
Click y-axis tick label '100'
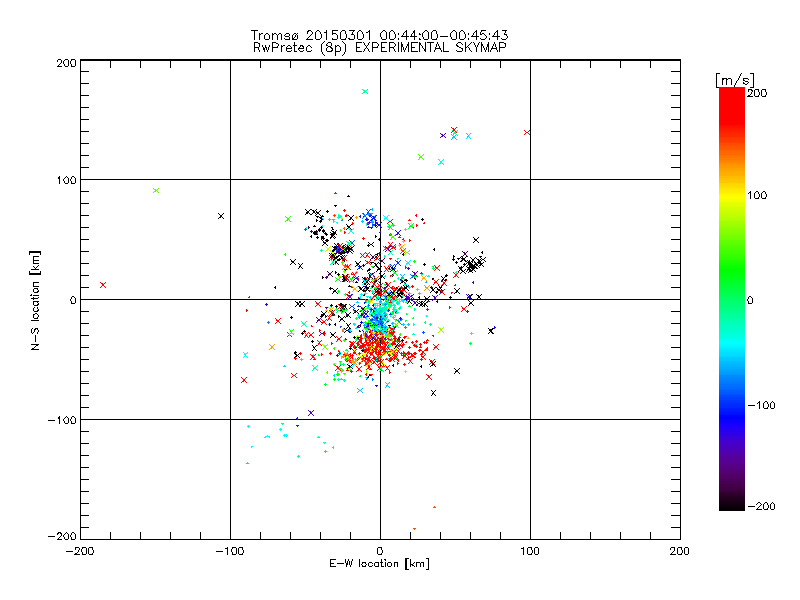click(66, 181)
